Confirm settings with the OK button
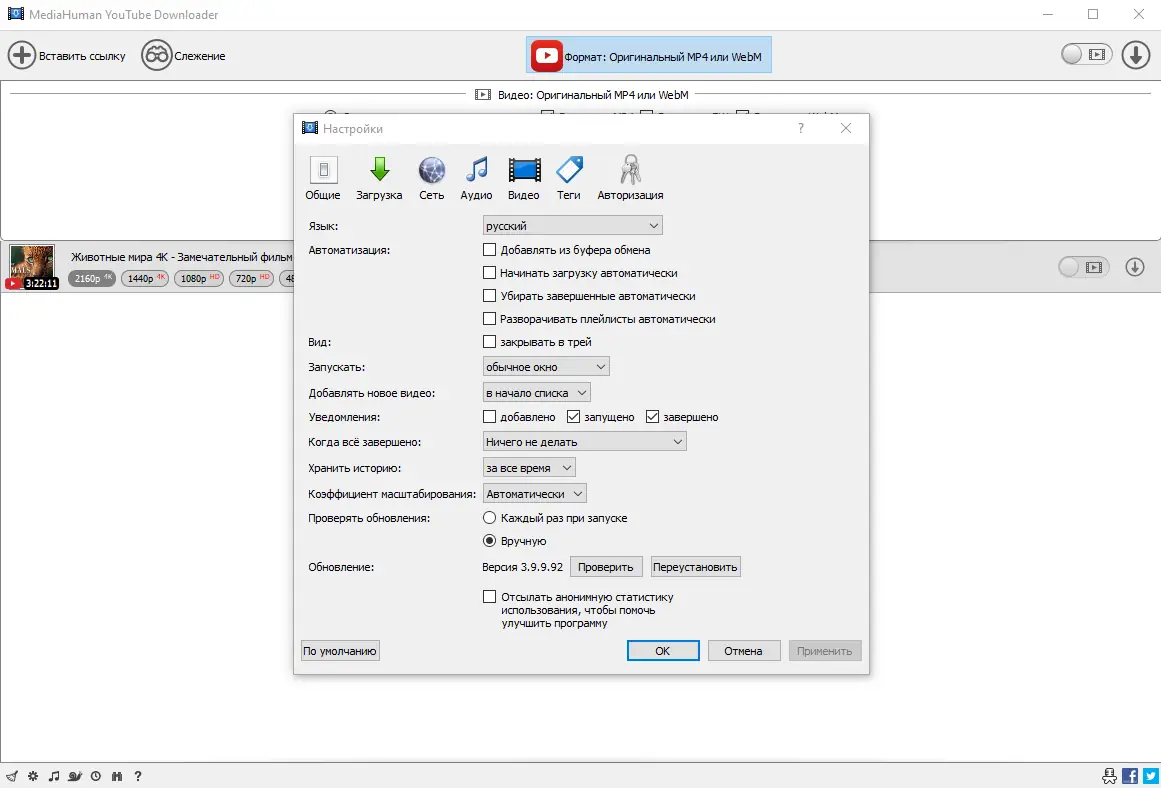 663,651
